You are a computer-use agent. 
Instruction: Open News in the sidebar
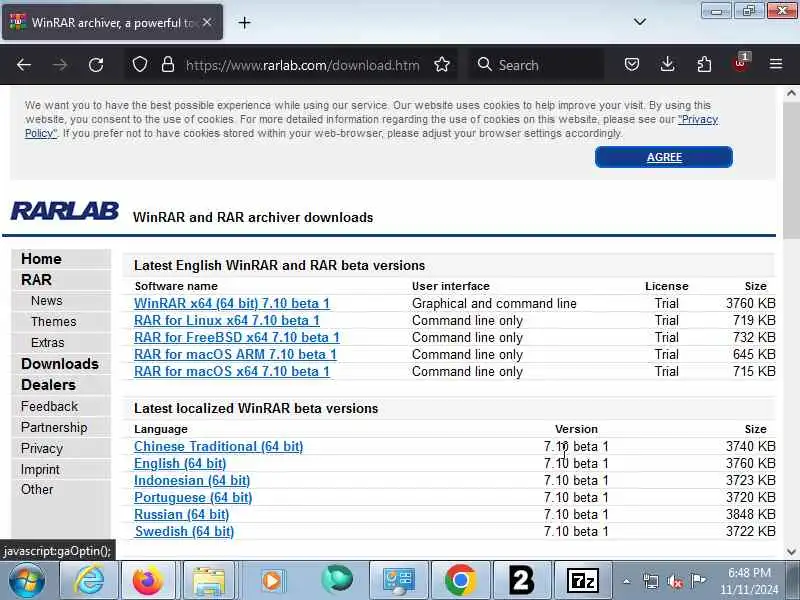46,301
